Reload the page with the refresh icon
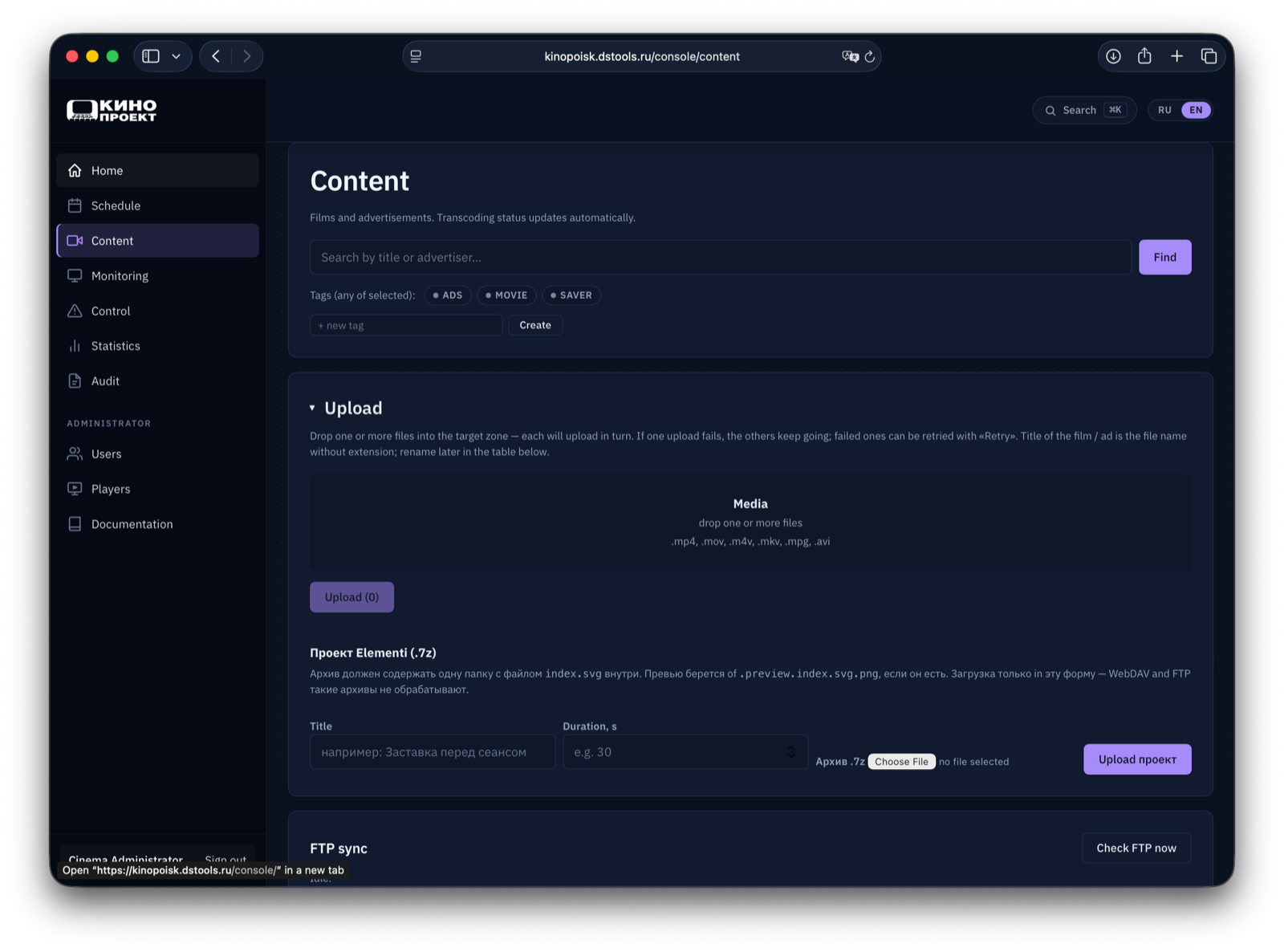This screenshot has width=1284, height=952. (869, 56)
